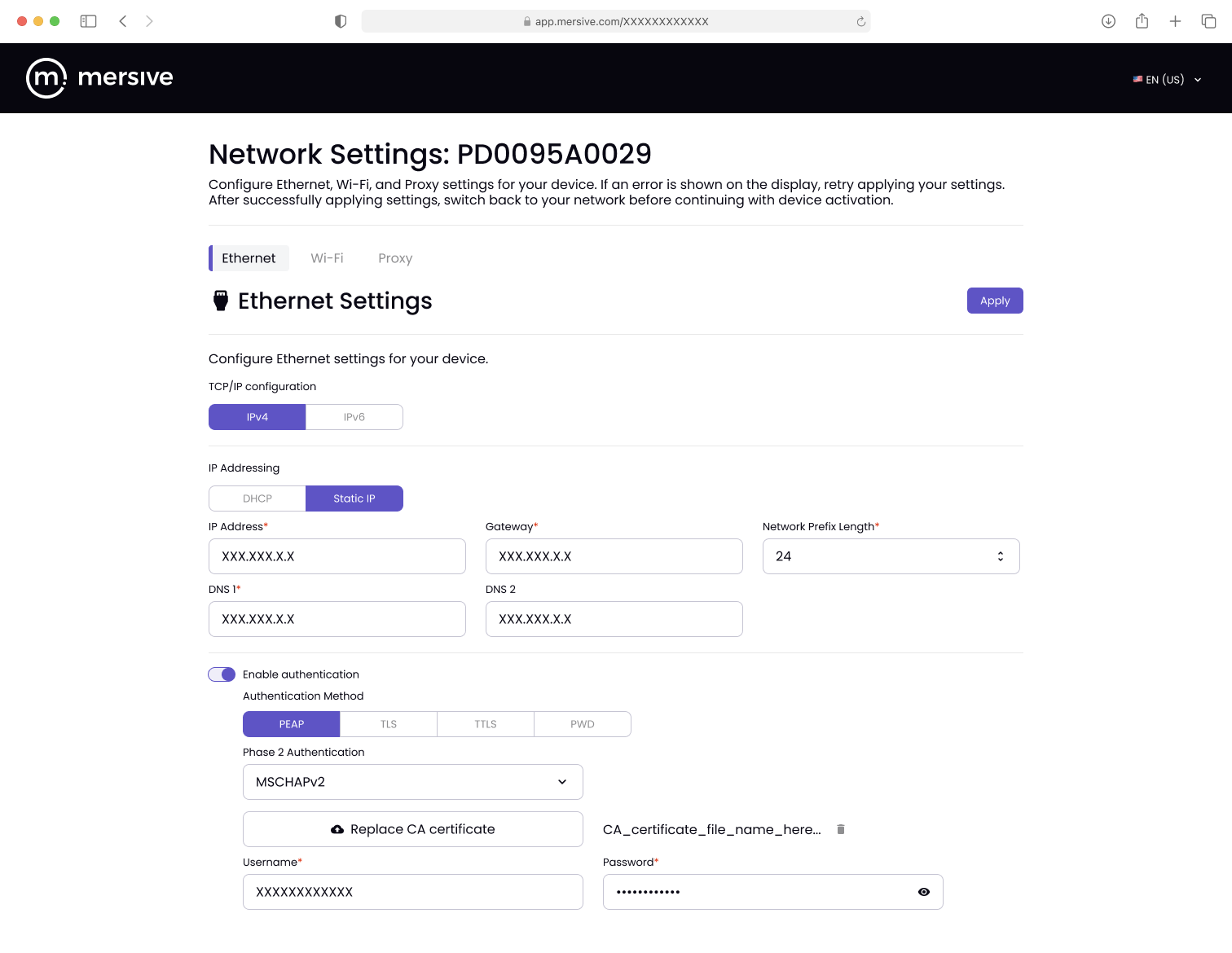Switch to the Wi-Fi tab
1232x953 pixels.
327,258
